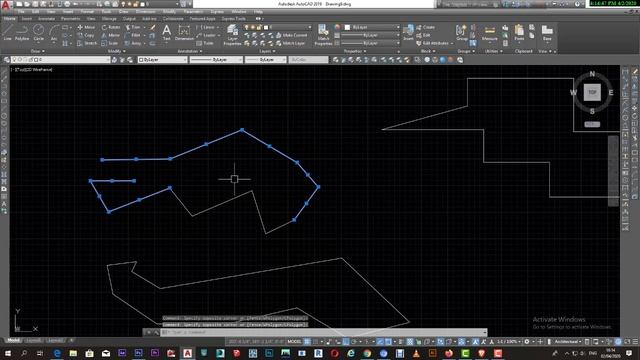
Task: Switch to the Manage ribbon tab
Action: (x=109, y=19)
